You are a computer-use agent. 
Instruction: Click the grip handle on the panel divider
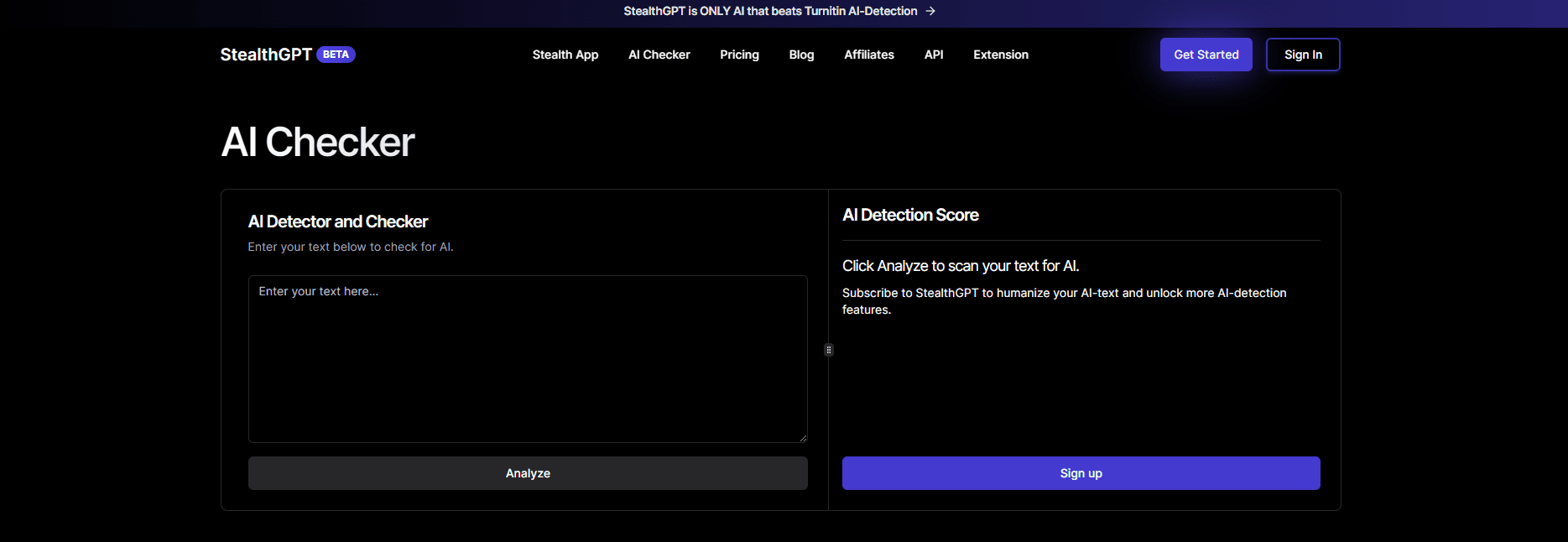(x=829, y=350)
